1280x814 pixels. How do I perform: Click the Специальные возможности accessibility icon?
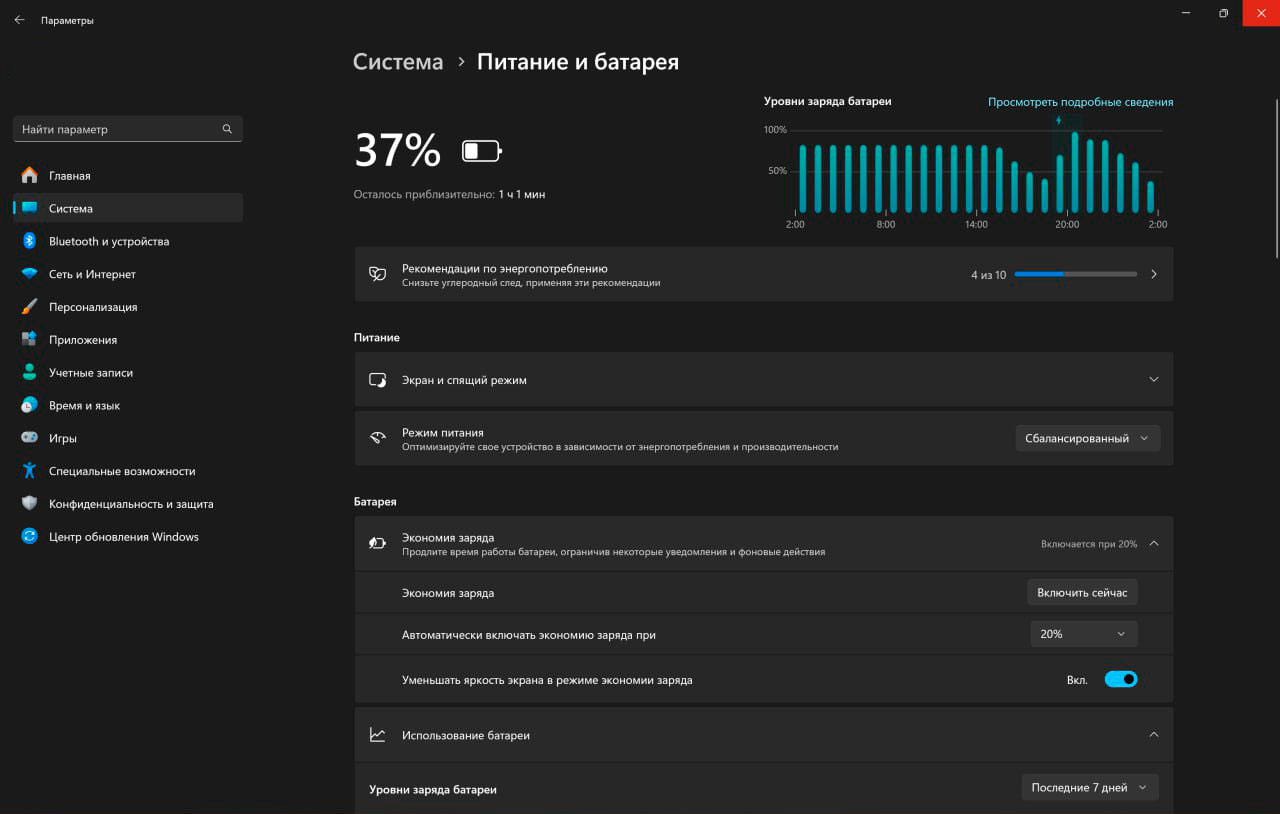pos(30,470)
